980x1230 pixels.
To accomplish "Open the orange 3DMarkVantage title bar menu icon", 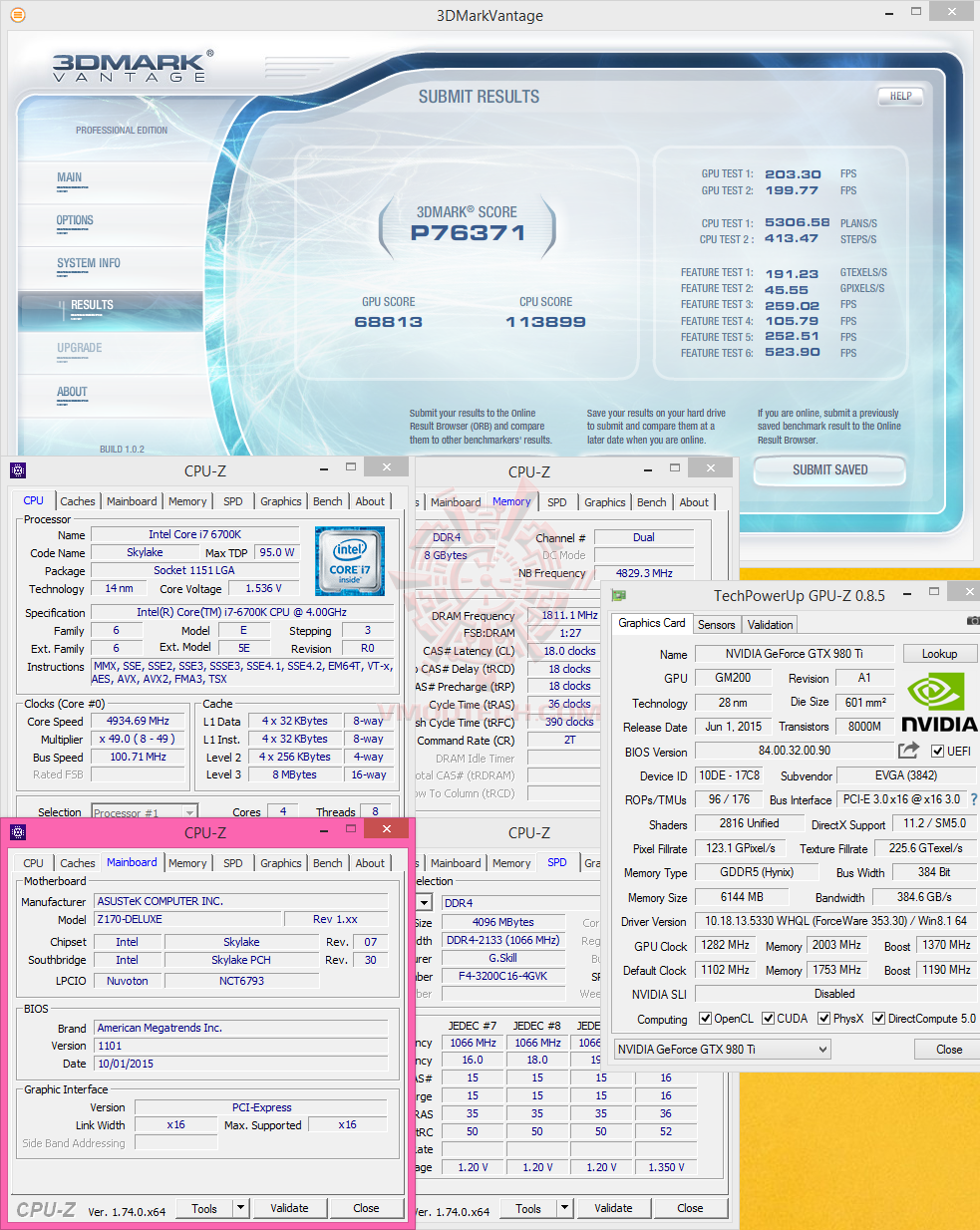I will [x=17, y=15].
